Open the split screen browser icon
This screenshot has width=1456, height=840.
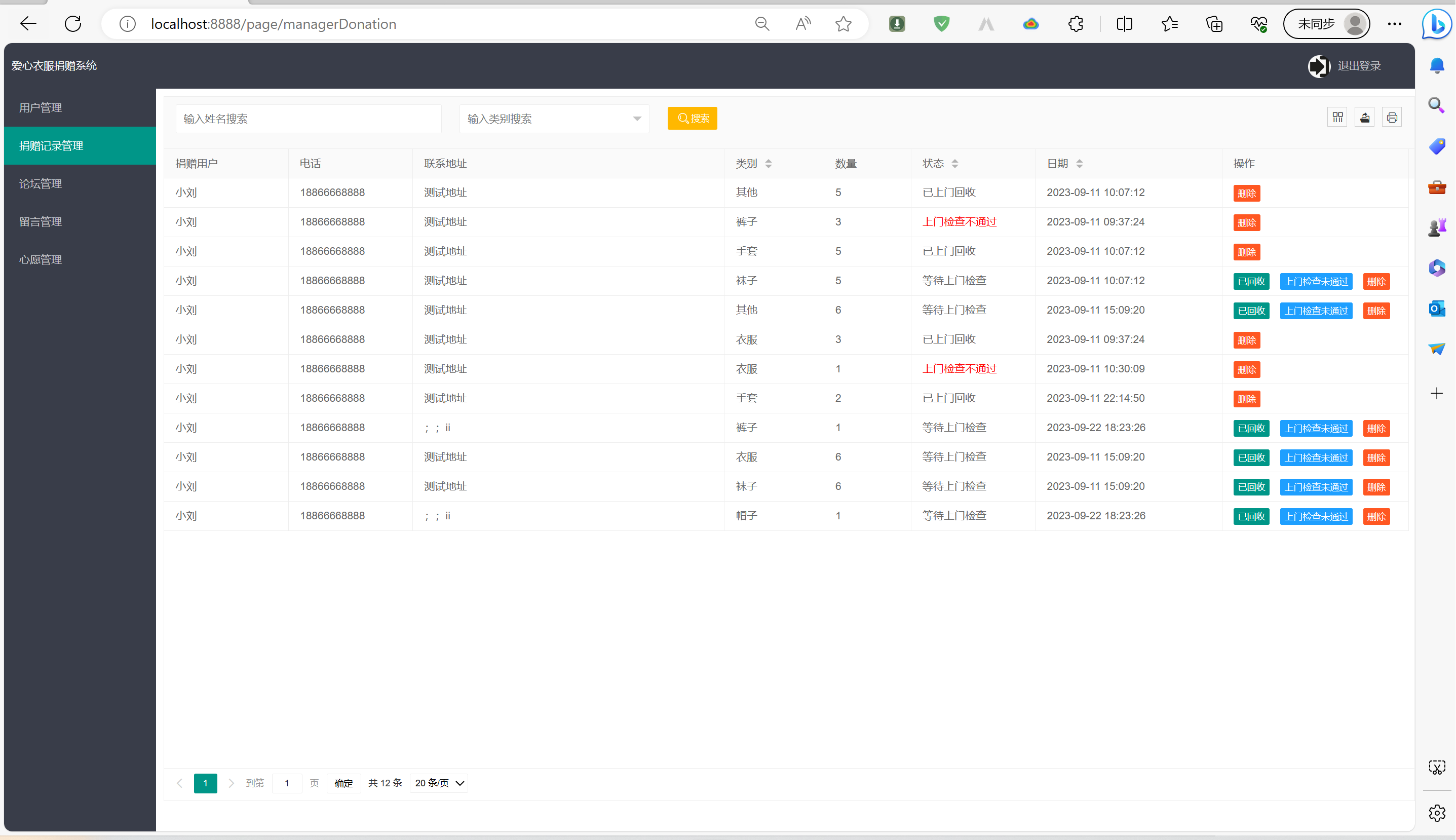[x=1124, y=24]
